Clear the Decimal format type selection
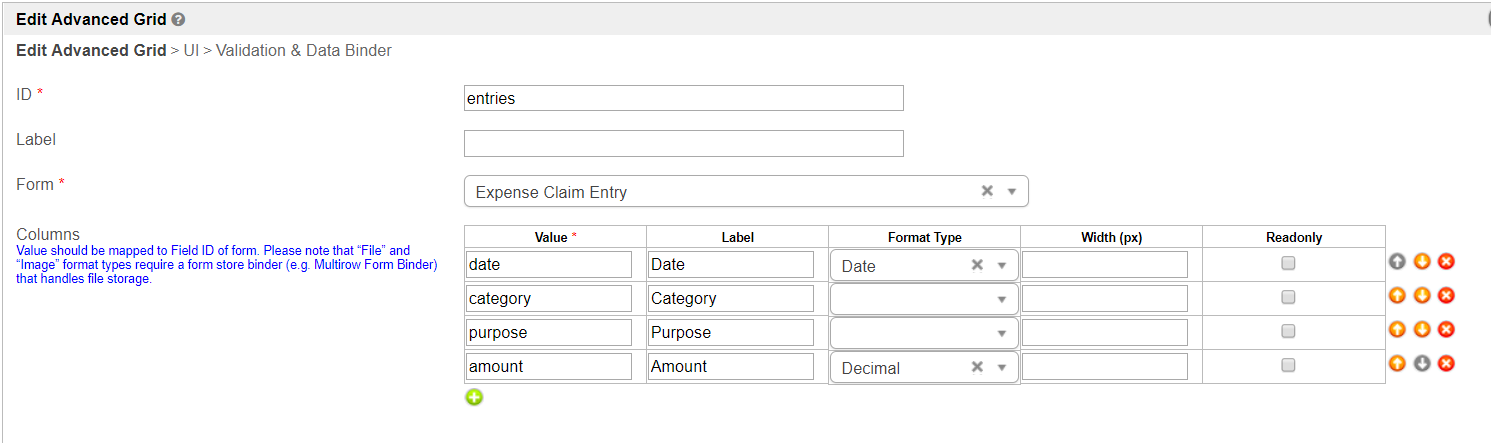The height and width of the screenshot is (443, 1491). click(977, 367)
